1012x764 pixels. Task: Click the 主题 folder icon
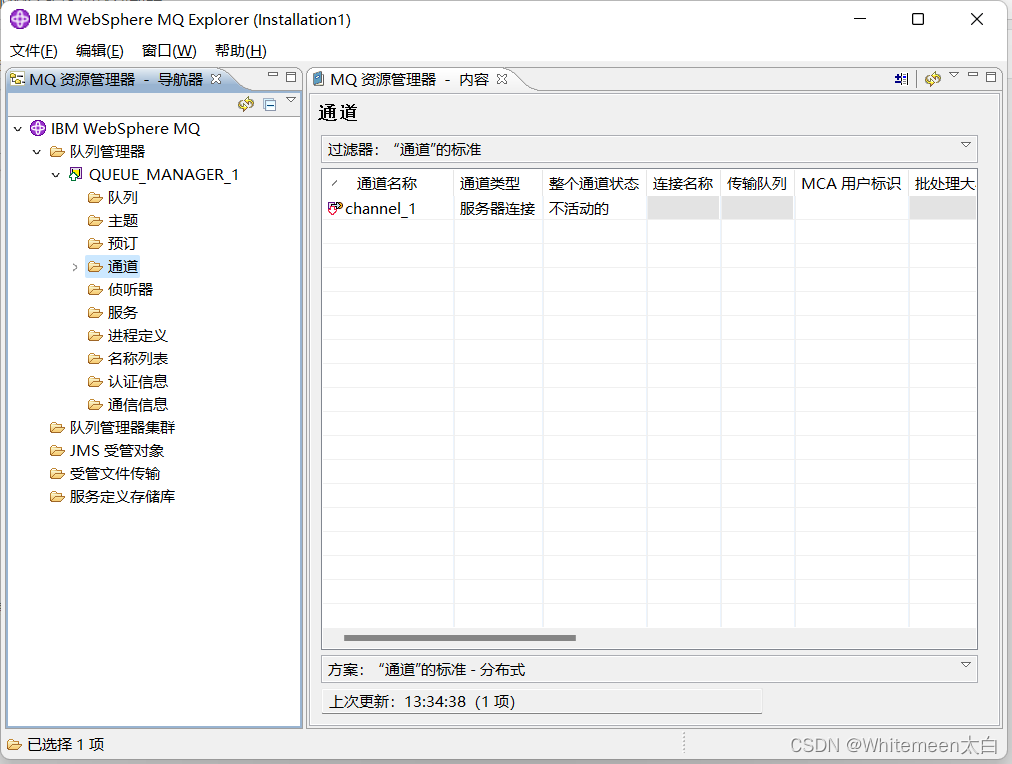pos(96,221)
